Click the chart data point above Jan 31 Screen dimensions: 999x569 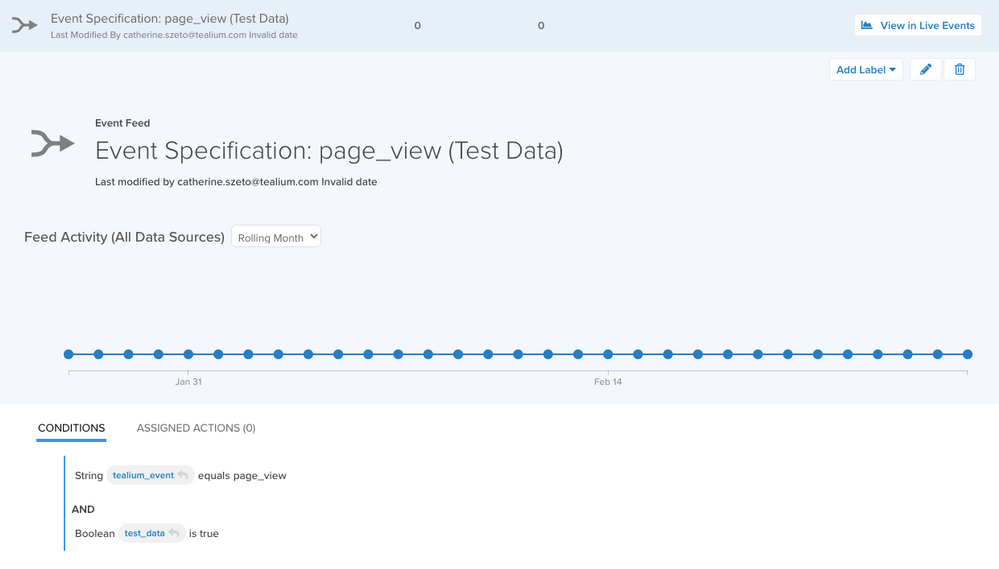[189, 354]
